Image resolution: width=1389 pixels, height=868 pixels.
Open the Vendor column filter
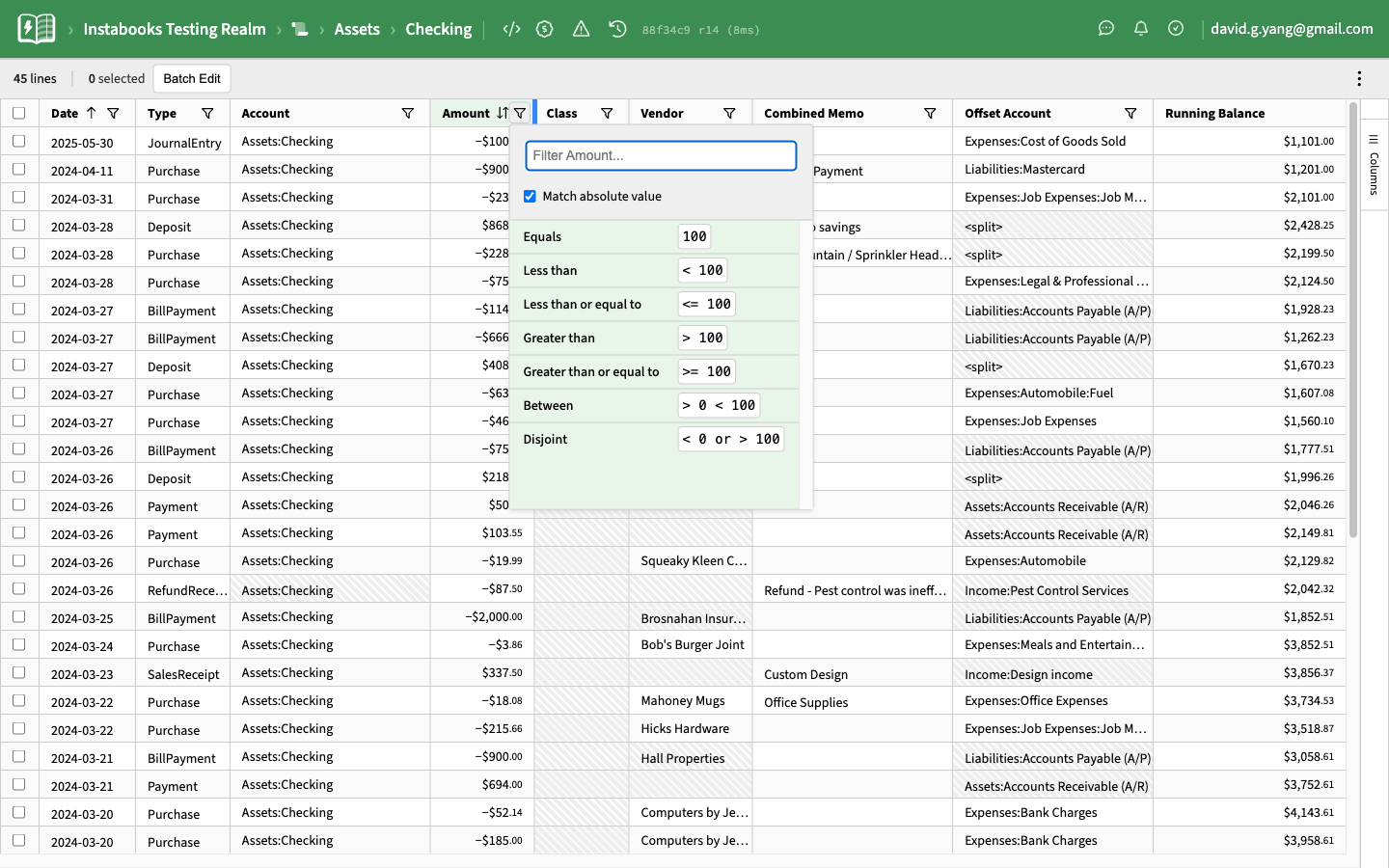point(729,113)
